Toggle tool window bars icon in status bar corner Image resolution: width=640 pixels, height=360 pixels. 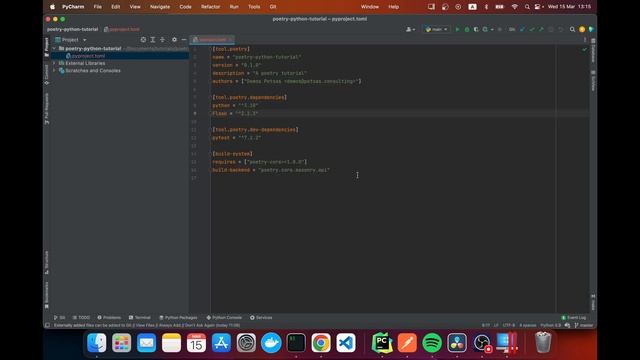[x=47, y=325]
